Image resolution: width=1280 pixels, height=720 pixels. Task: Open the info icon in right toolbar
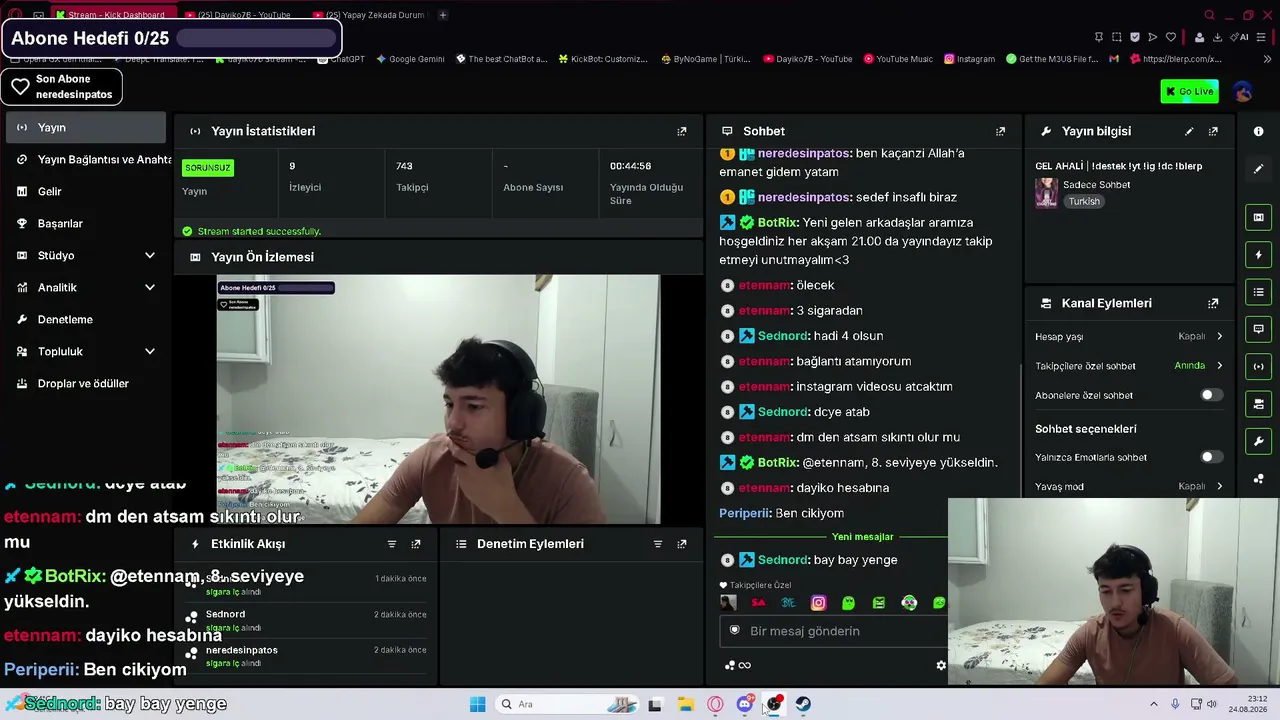(x=1258, y=131)
